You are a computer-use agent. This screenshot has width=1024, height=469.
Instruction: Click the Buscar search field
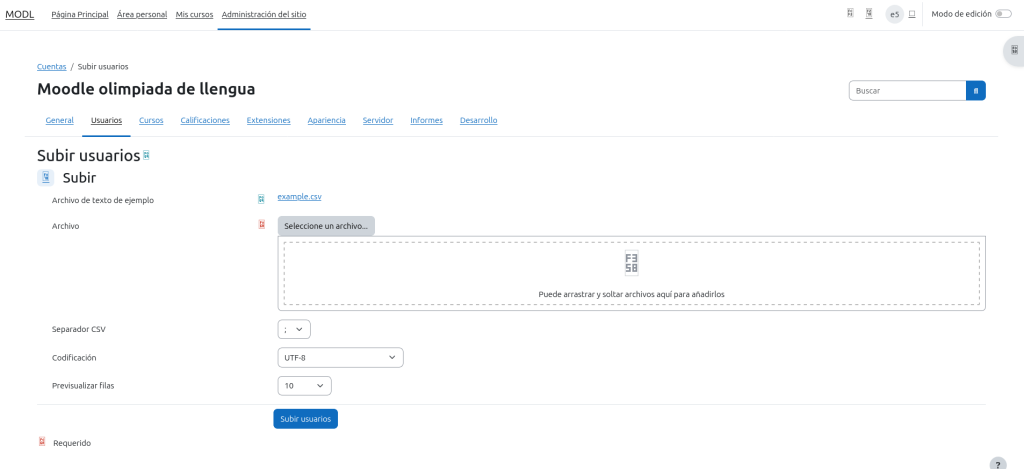[x=907, y=91]
